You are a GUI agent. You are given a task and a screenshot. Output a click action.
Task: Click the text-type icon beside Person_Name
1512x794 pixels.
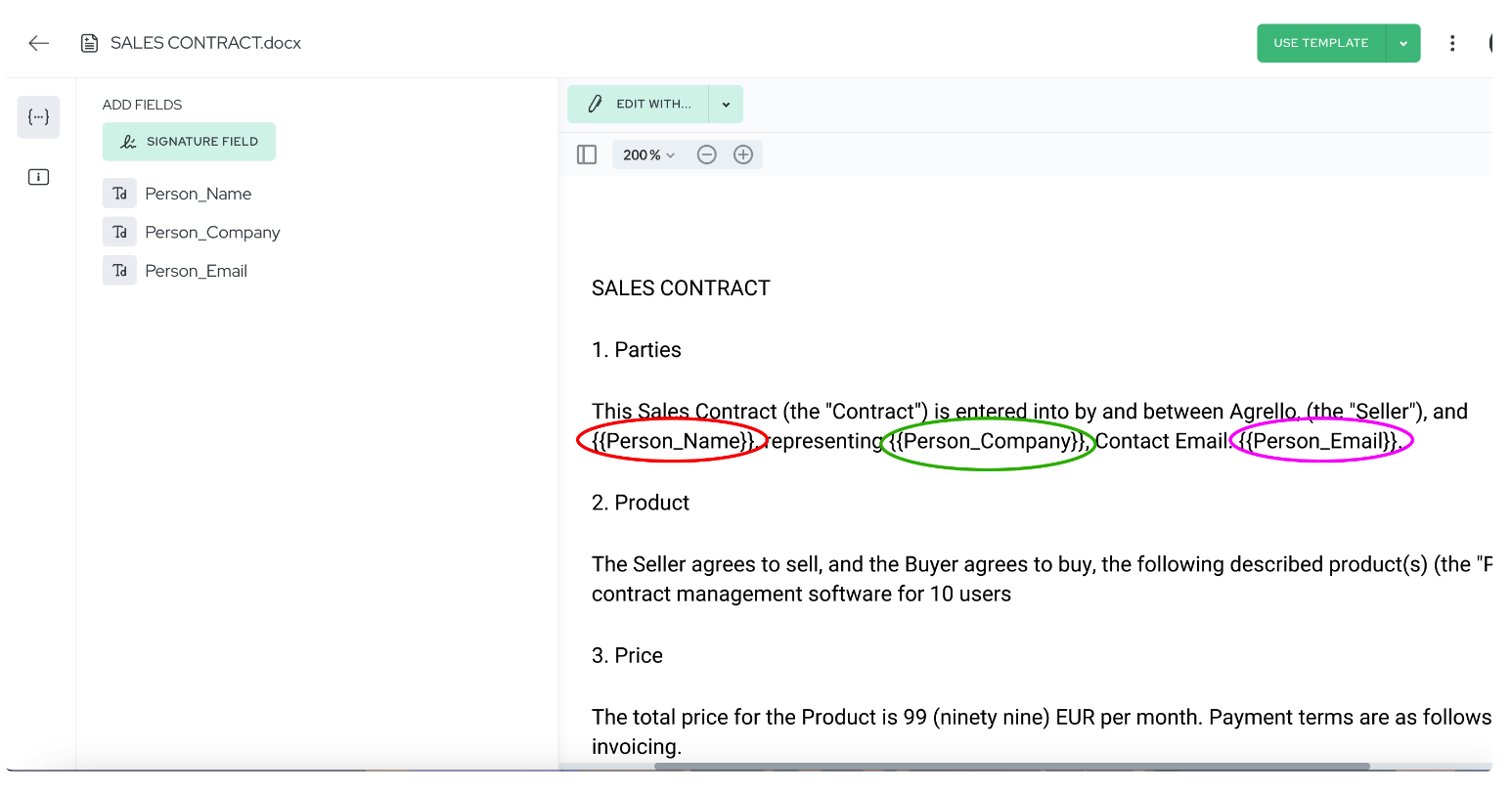point(119,194)
